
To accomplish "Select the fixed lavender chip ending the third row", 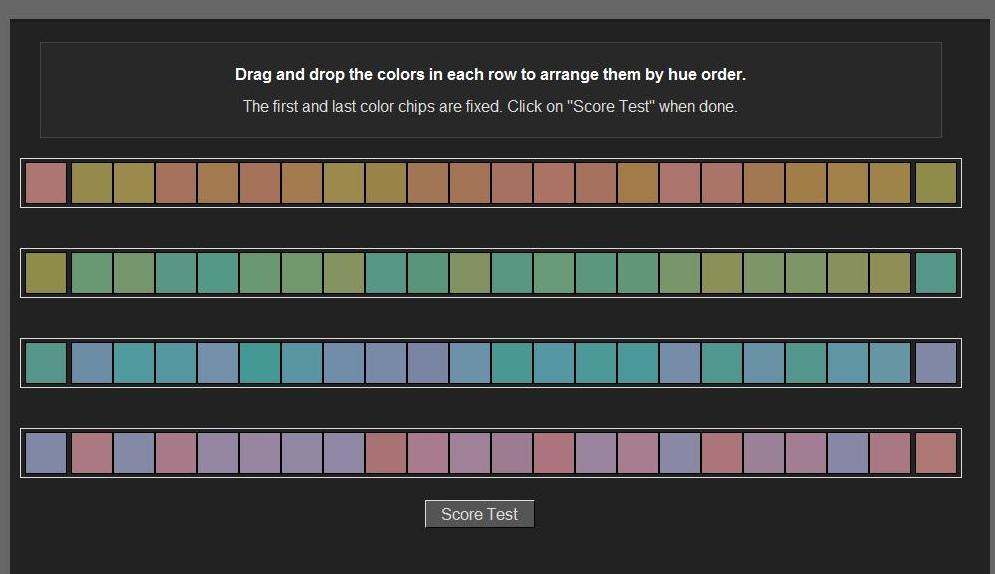I will tap(935, 363).
